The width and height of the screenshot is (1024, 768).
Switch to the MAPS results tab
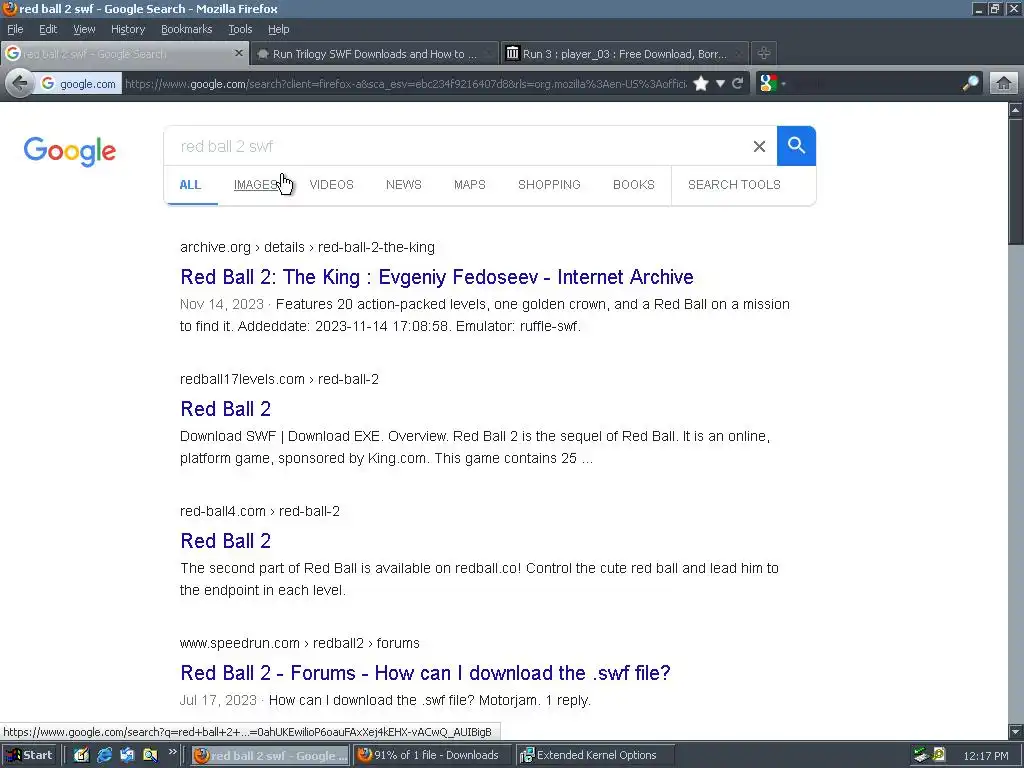click(x=470, y=185)
